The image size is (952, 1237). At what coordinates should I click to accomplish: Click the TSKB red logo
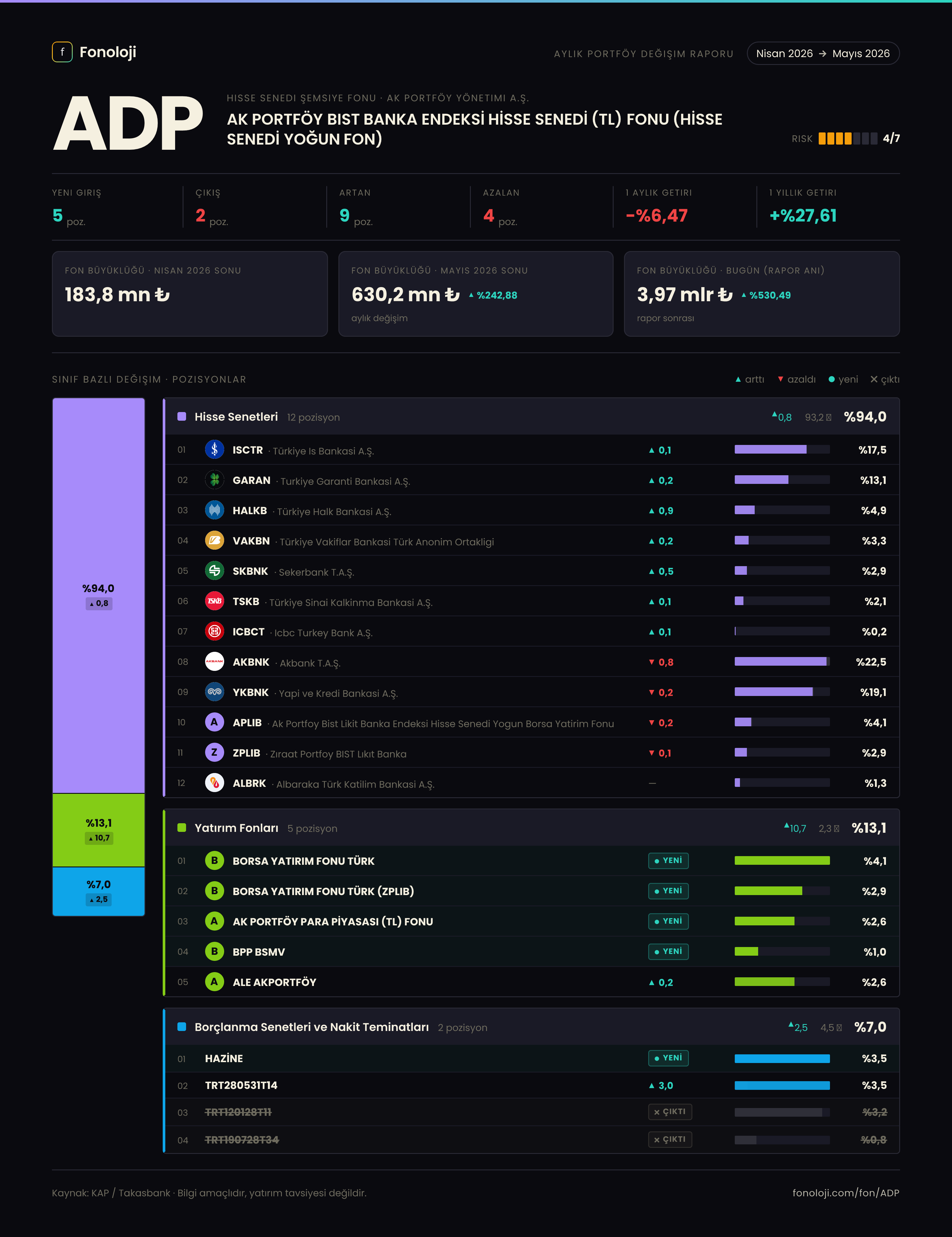[214, 601]
